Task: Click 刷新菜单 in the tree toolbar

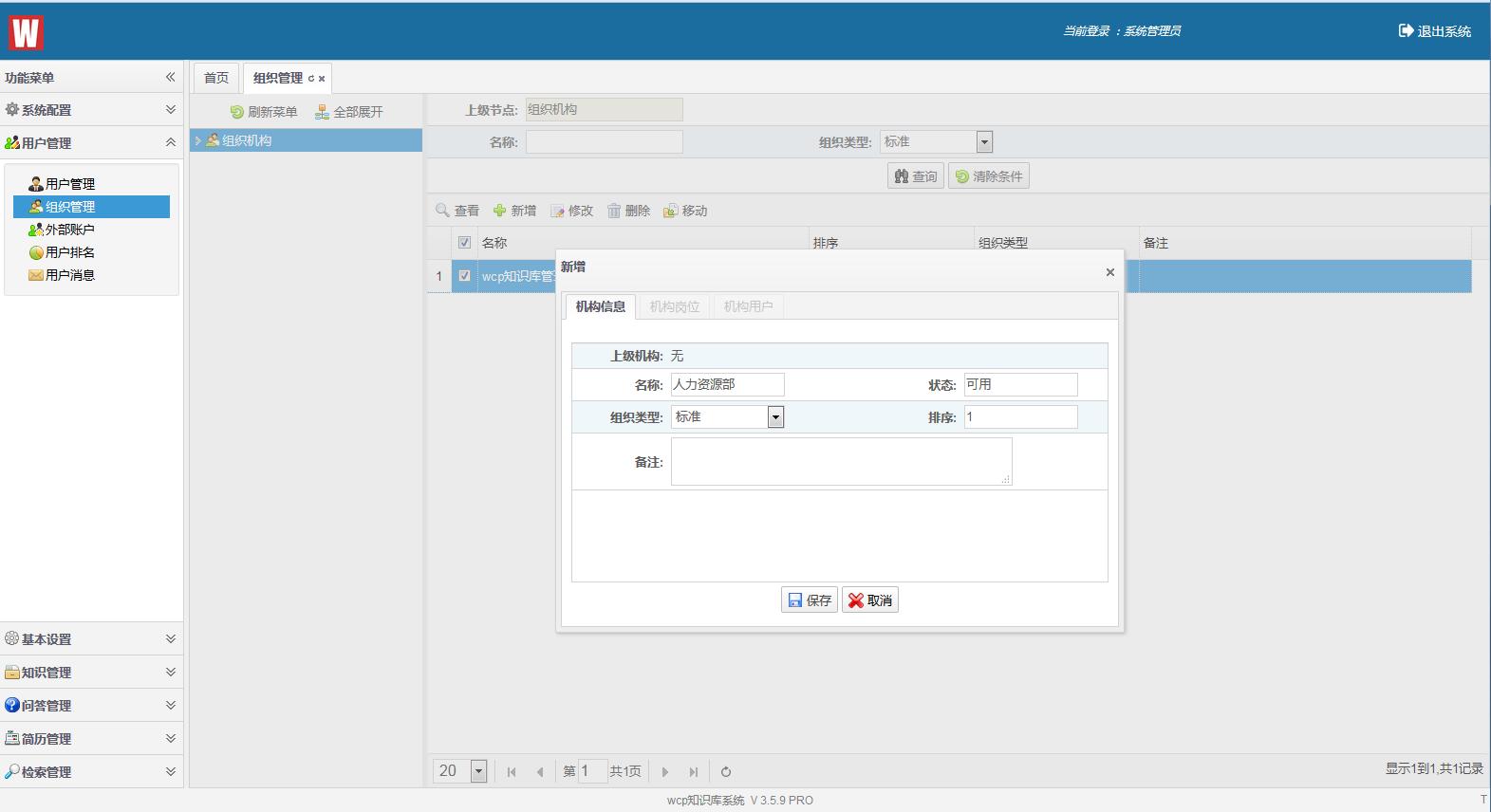Action: (264, 112)
